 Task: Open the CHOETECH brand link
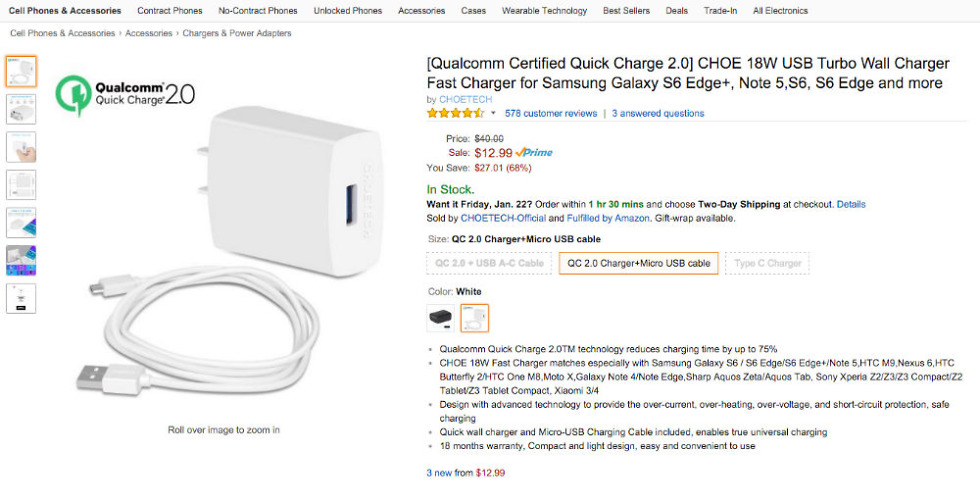pyautogui.click(x=465, y=99)
